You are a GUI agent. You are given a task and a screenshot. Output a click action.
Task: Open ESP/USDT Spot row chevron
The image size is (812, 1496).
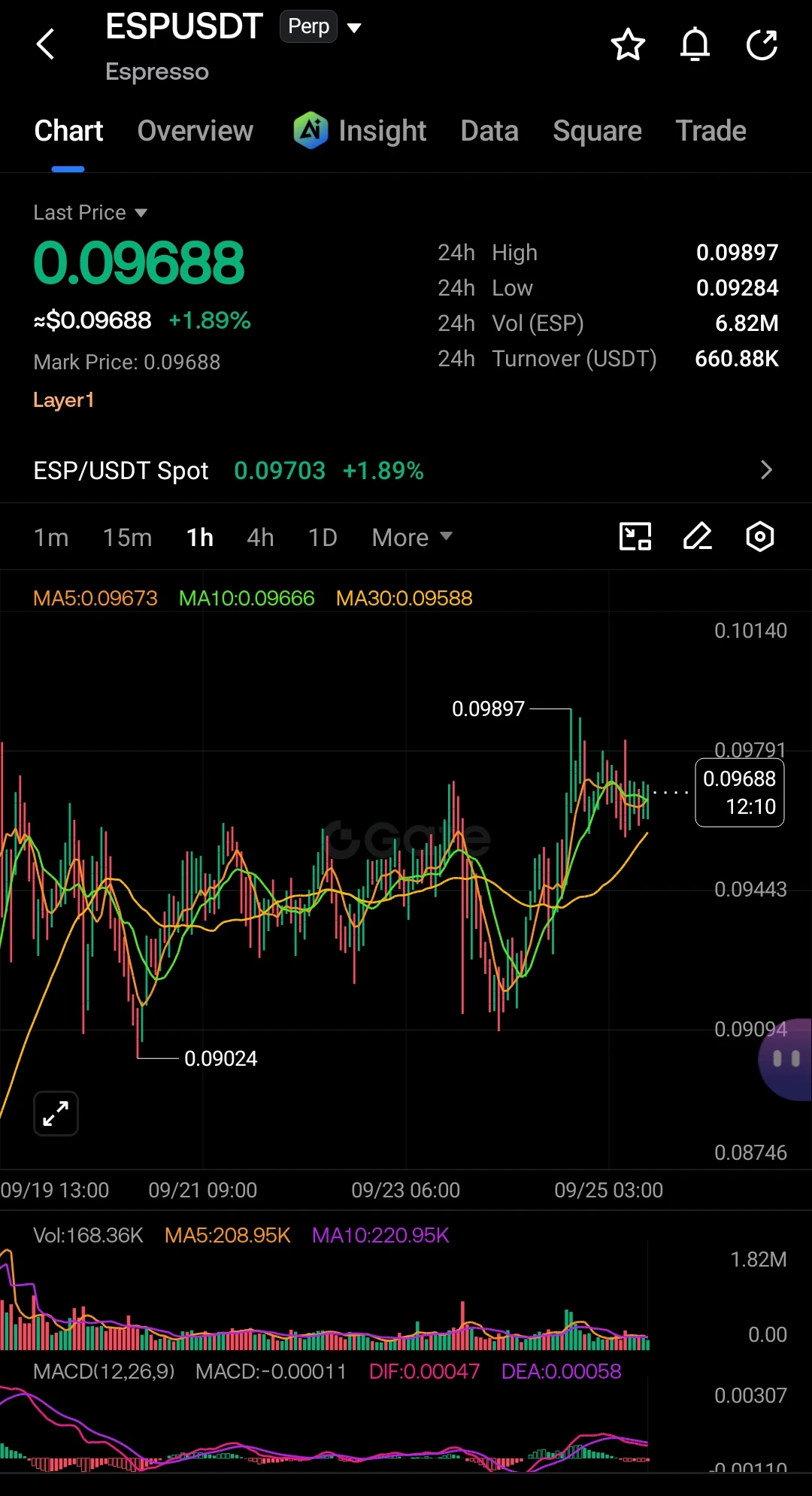click(x=766, y=470)
